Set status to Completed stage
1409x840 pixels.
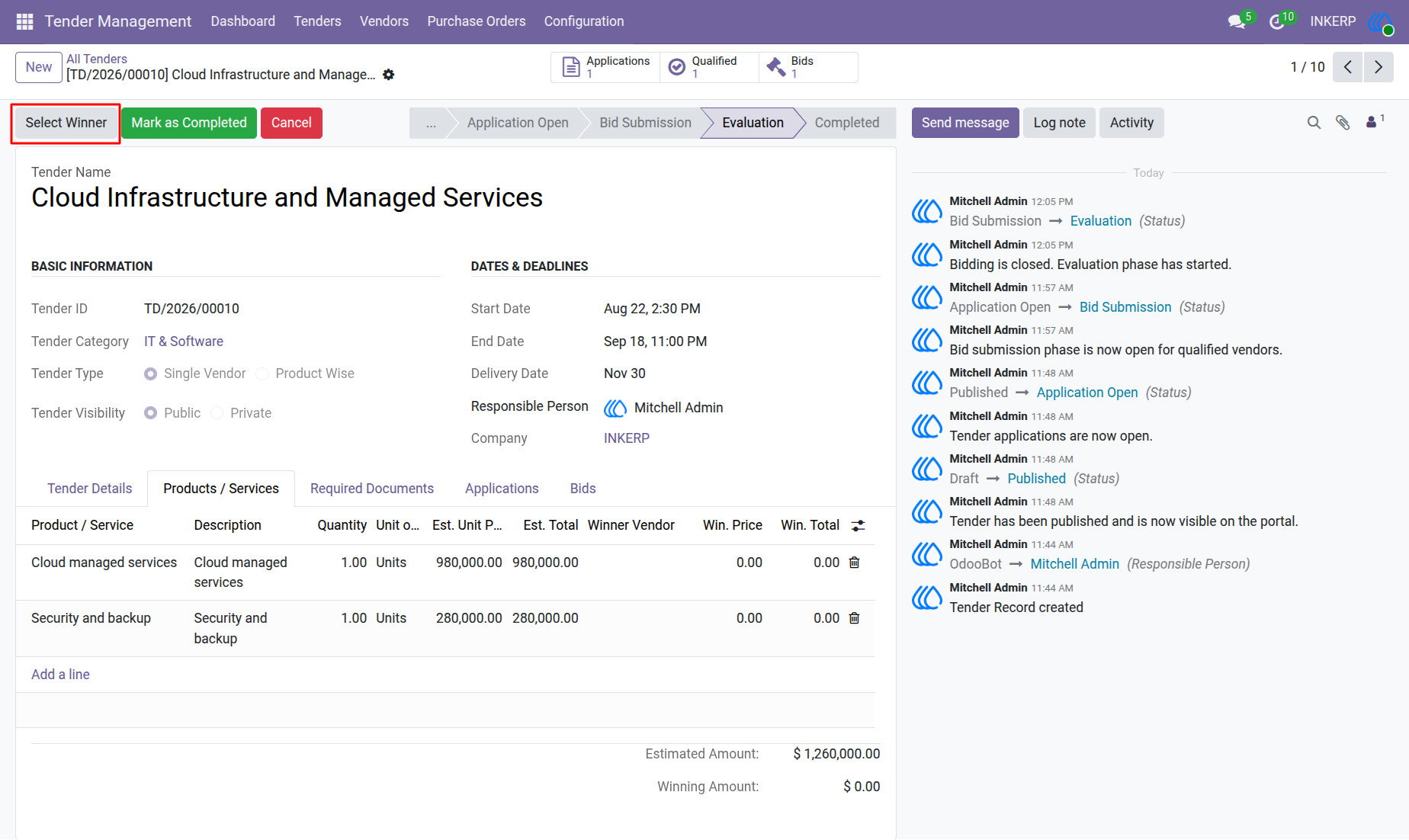(x=847, y=123)
